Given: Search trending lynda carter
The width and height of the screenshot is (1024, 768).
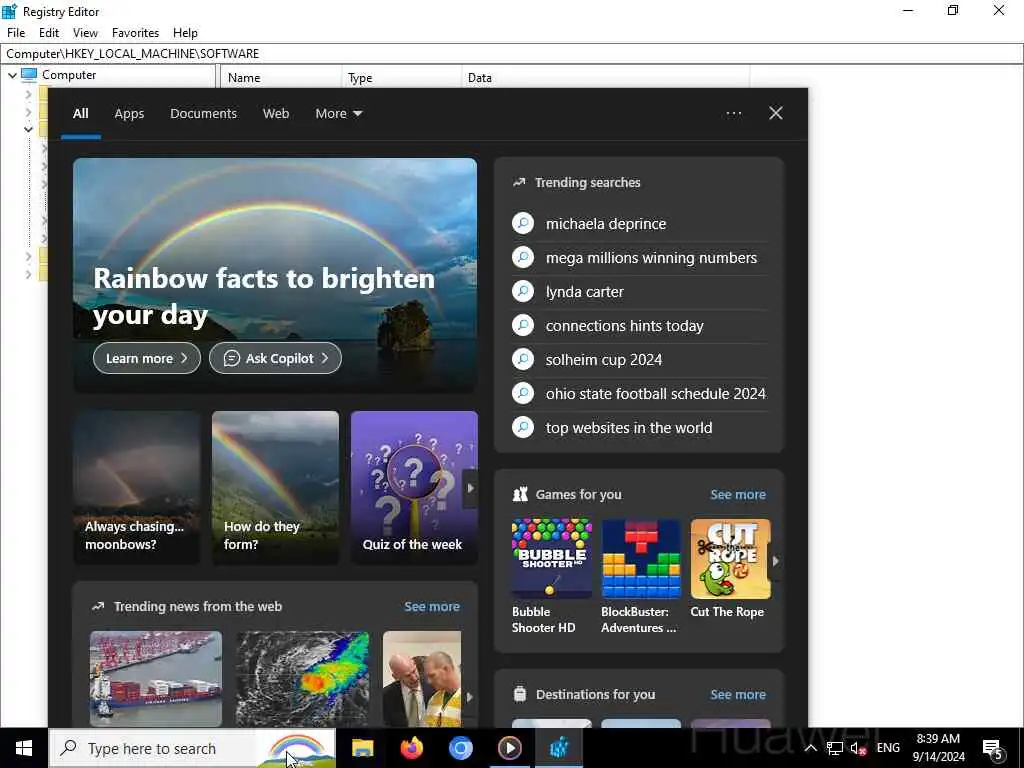Looking at the screenshot, I should pyautogui.click(x=584, y=292).
